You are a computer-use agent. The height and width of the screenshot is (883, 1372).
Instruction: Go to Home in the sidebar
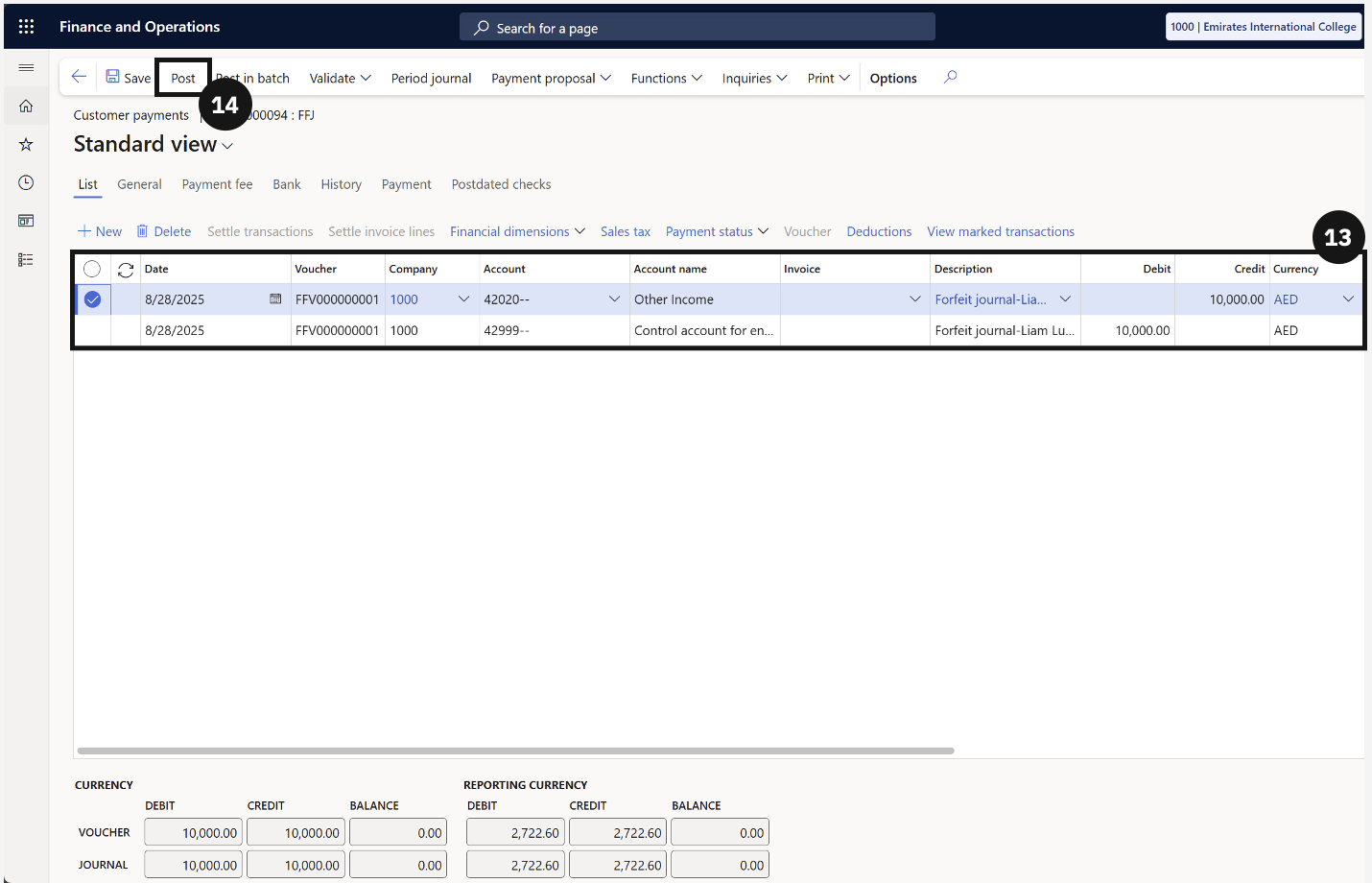click(26, 106)
